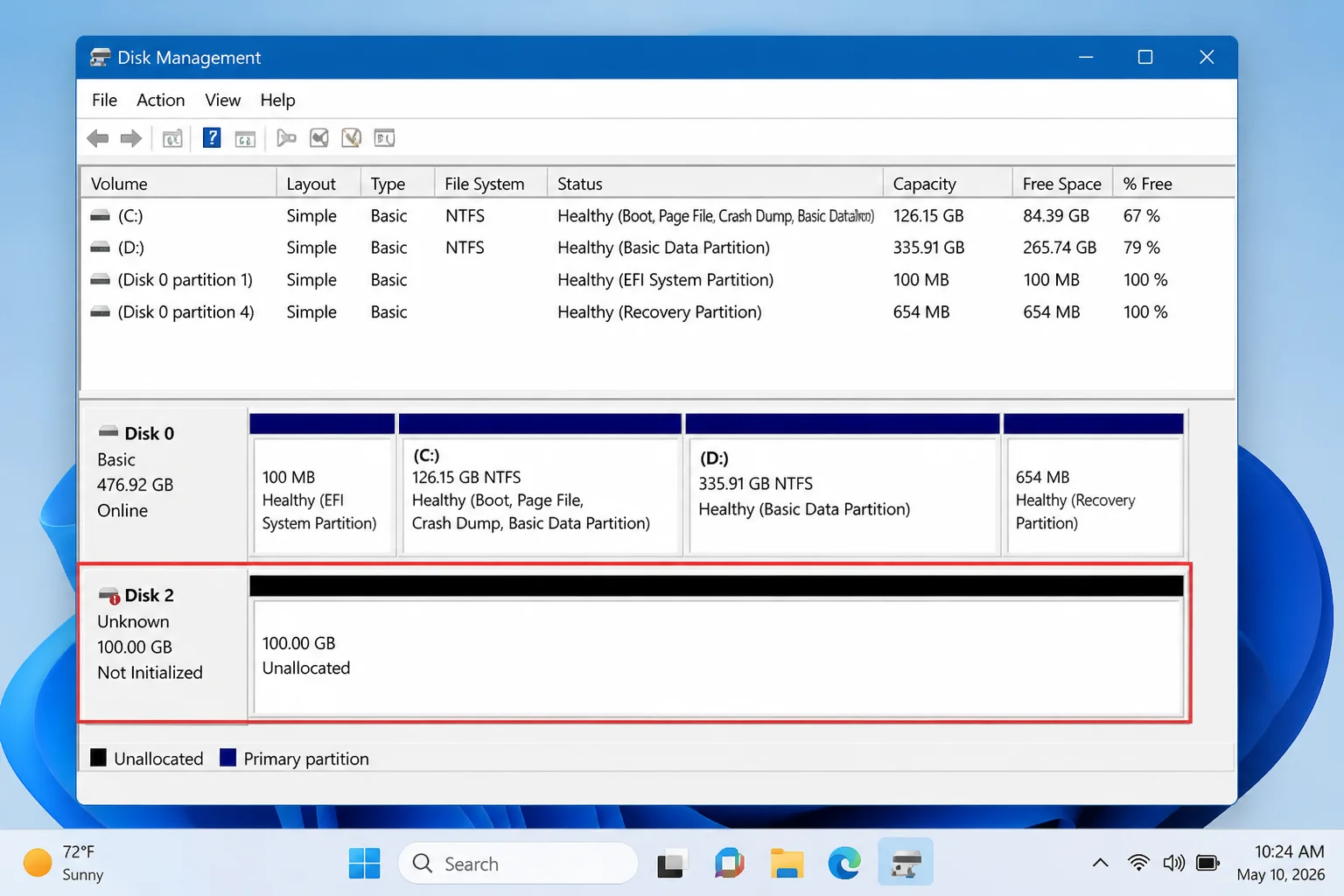The image size is (1344, 896).
Task: Select the (D:) 335.91 GB NTFS partition block
Action: pos(843,485)
